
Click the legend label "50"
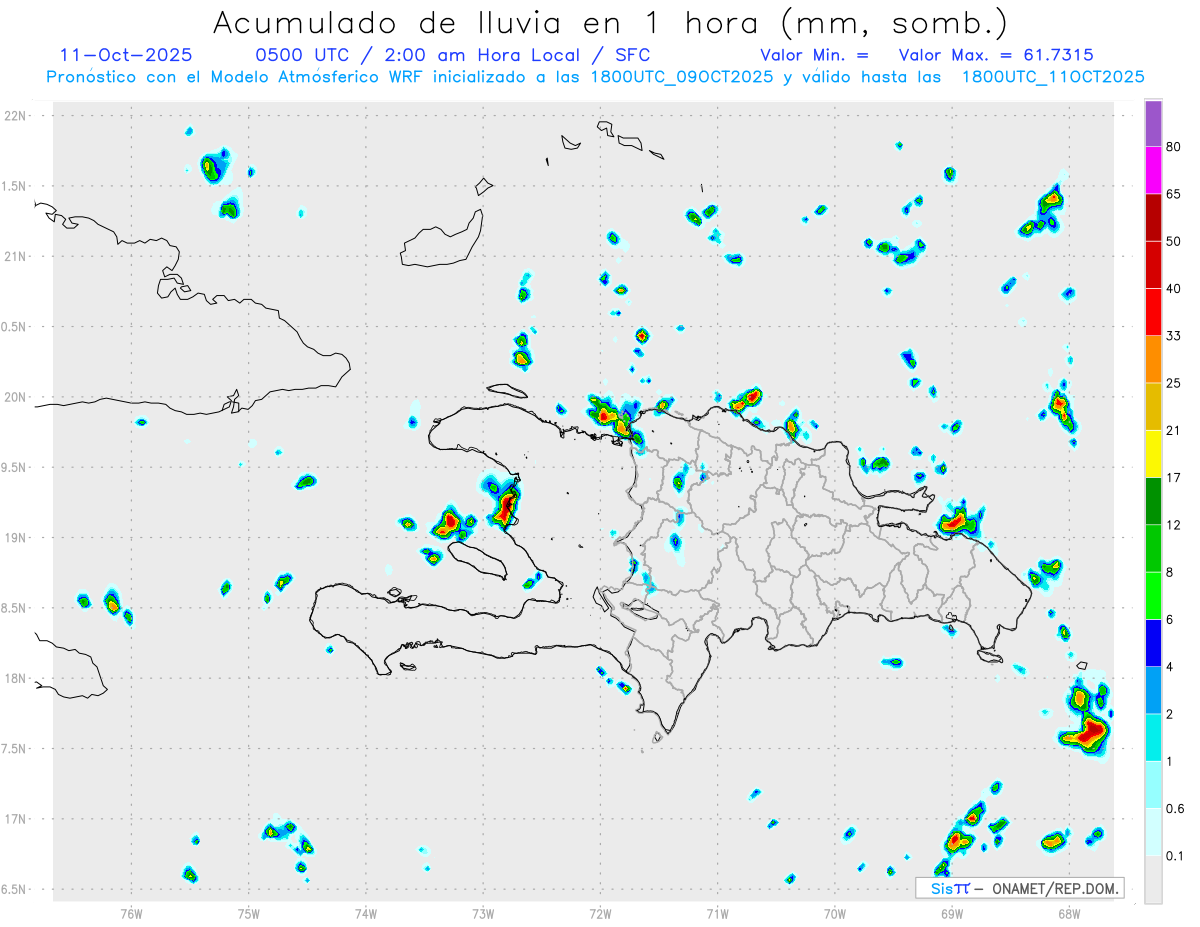(1174, 241)
